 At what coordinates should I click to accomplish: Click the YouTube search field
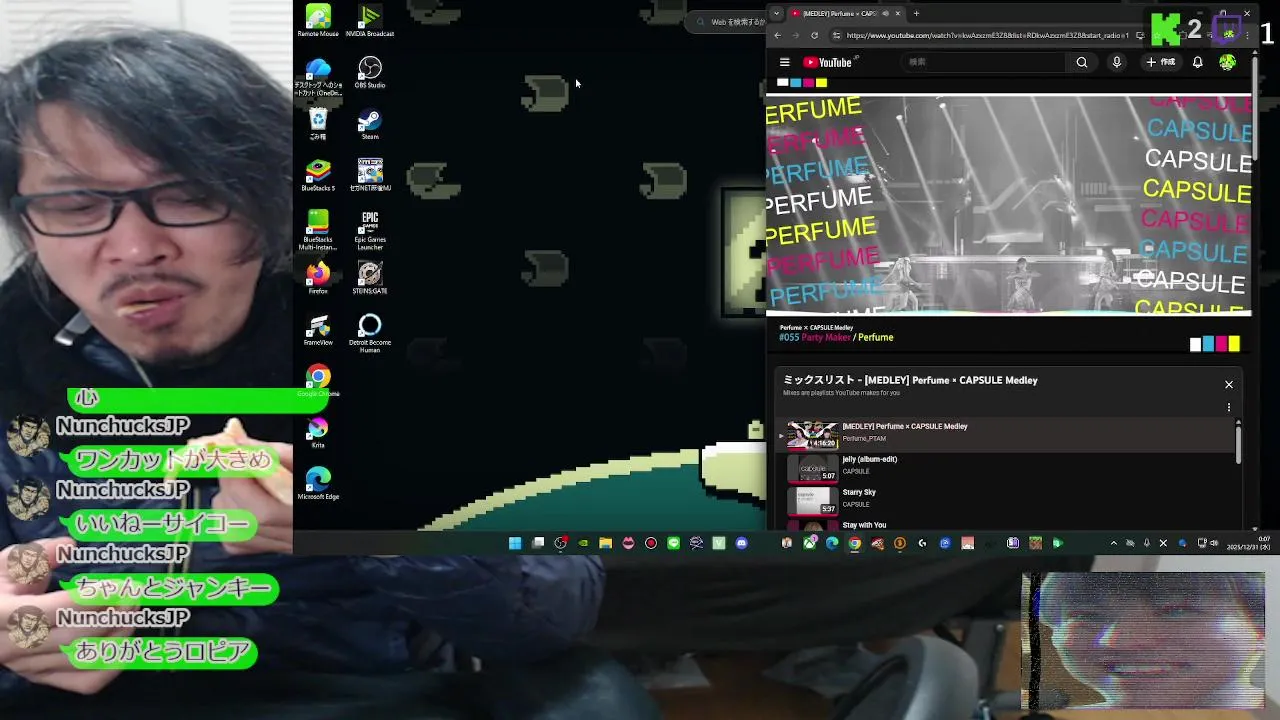click(983, 62)
